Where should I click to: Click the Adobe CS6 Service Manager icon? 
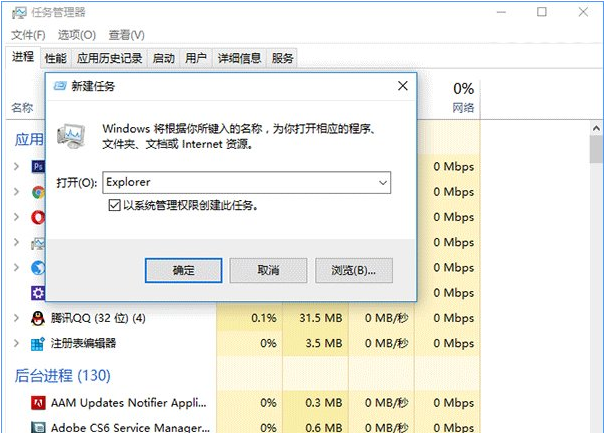[38, 426]
